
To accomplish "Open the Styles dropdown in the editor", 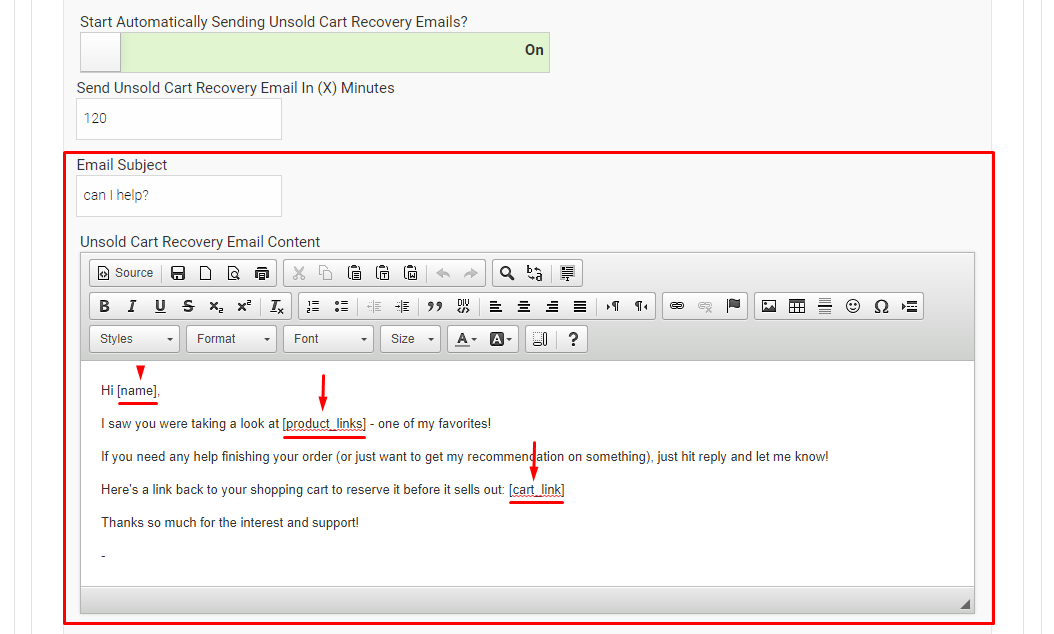I will (133, 338).
